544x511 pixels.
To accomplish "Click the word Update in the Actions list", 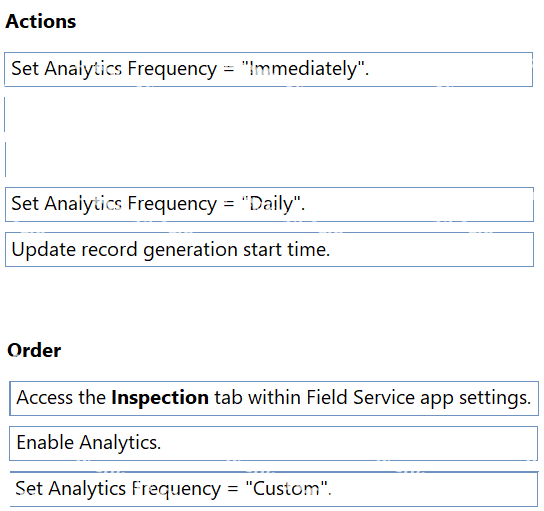I will (x=41, y=250).
